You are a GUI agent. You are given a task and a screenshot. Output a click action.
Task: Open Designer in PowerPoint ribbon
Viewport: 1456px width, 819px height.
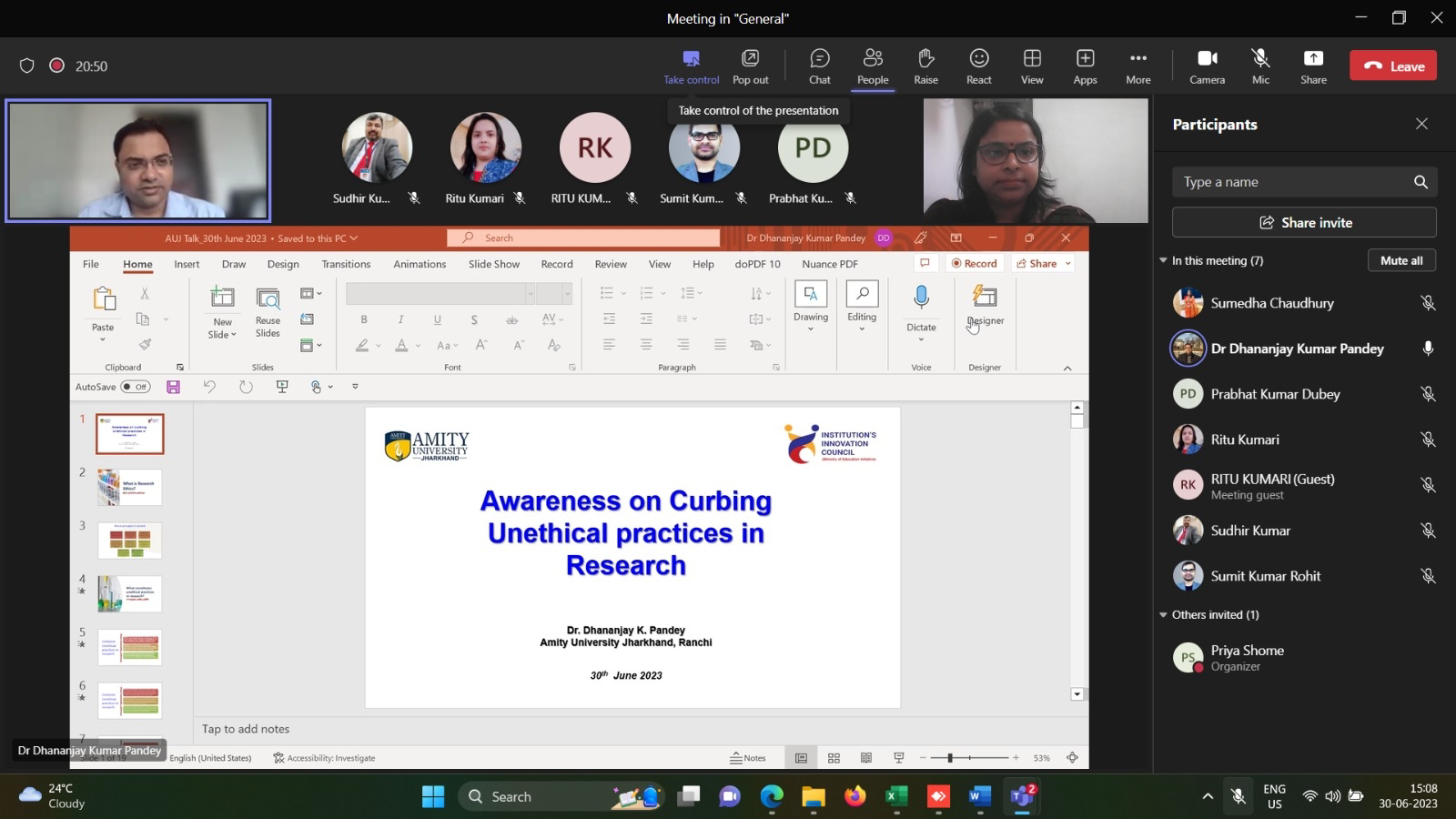(x=985, y=306)
